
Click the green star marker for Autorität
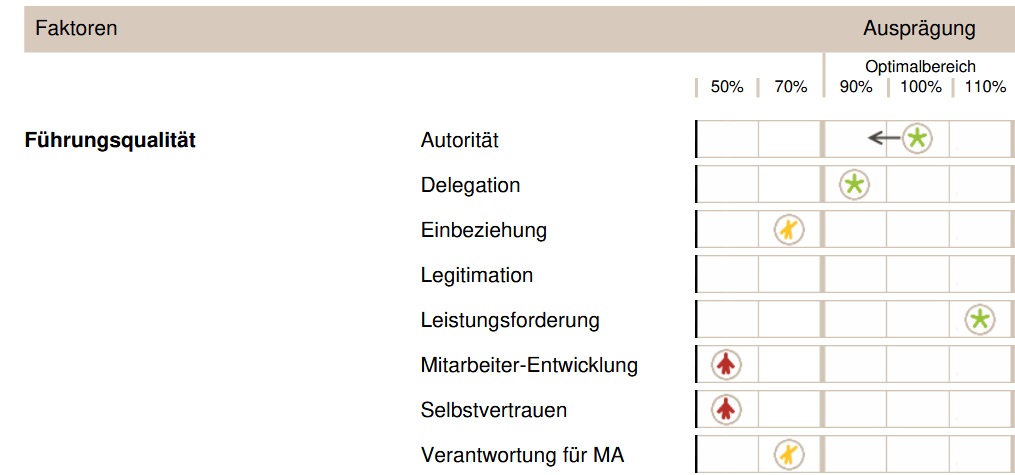coord(917,139)
